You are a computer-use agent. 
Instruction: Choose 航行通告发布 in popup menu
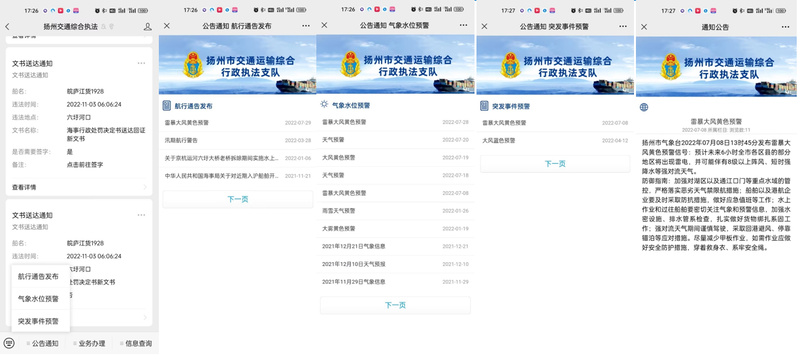[x=38, y=276]
